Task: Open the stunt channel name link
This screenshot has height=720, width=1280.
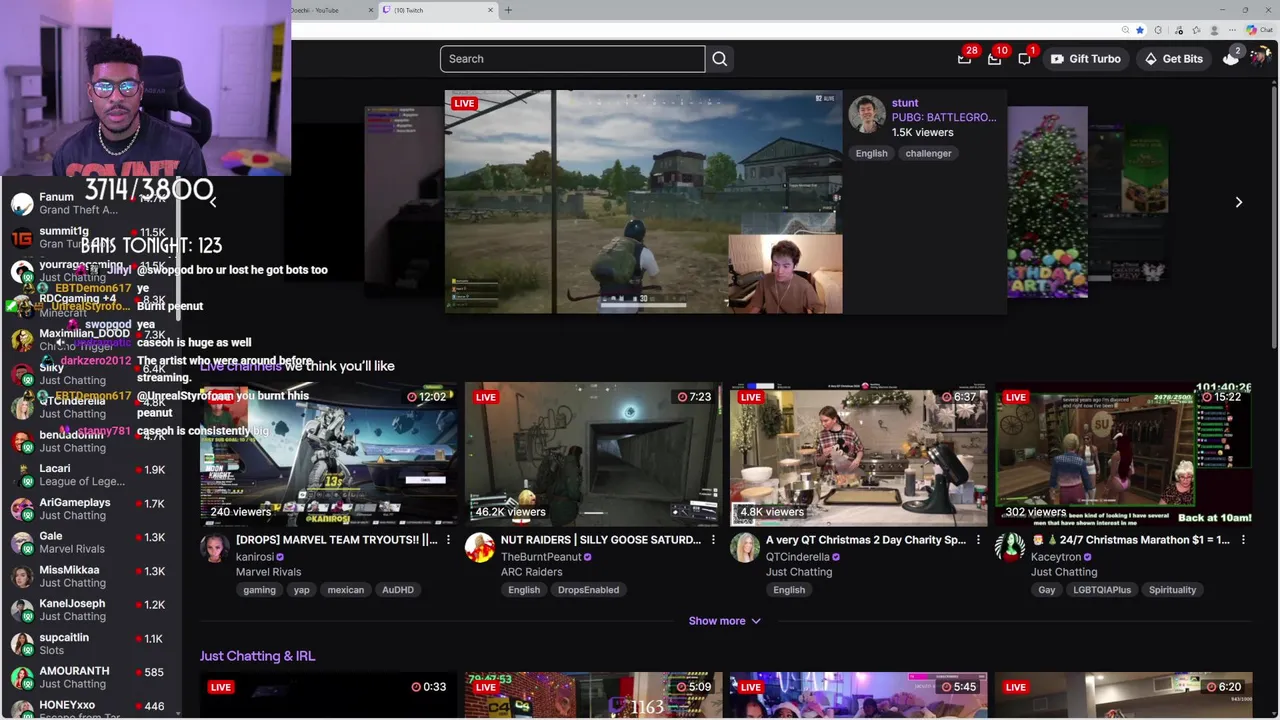Action: [905, 103]
